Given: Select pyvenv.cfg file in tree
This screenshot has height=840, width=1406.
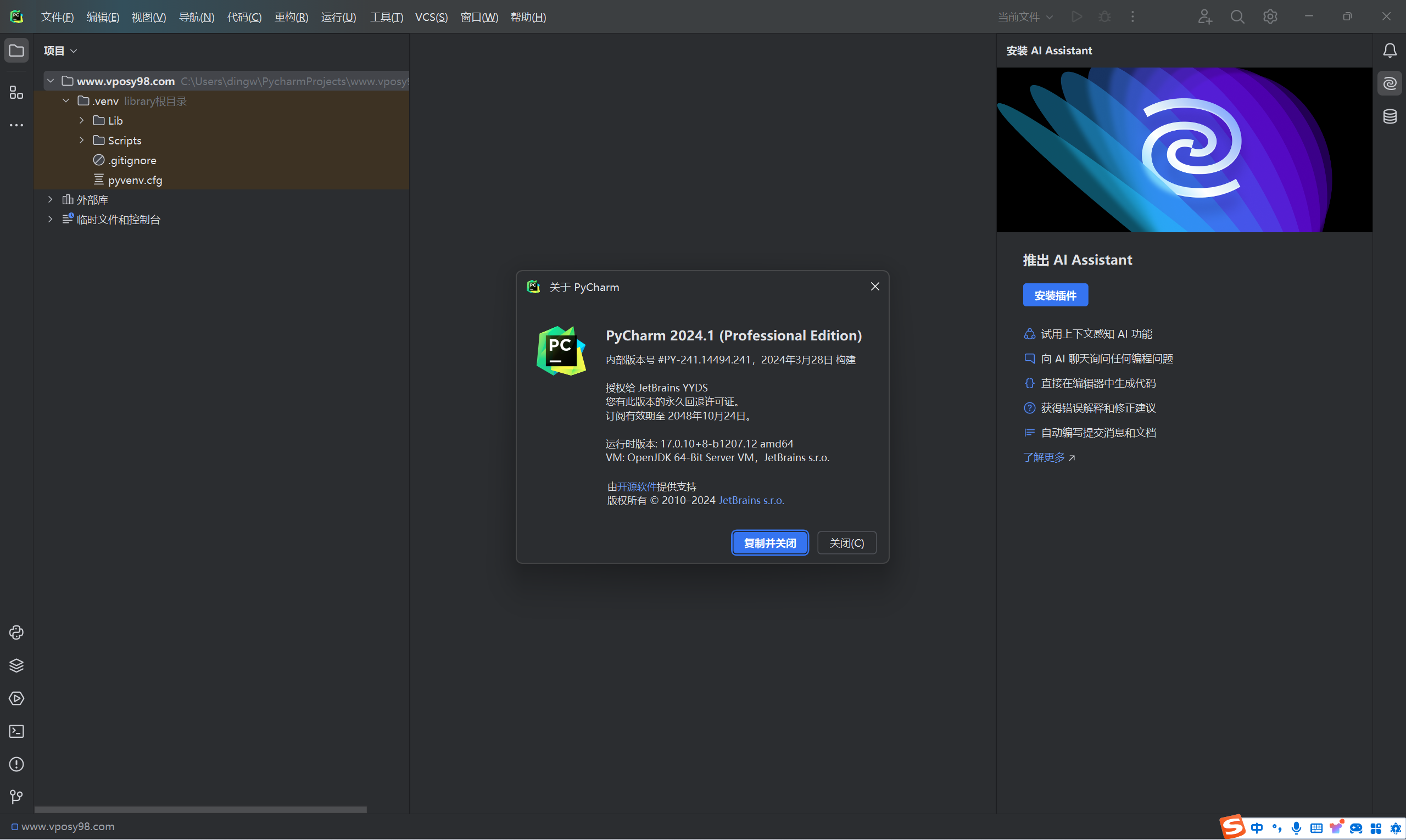Looking at the screenshot, I should coord(135,180).
